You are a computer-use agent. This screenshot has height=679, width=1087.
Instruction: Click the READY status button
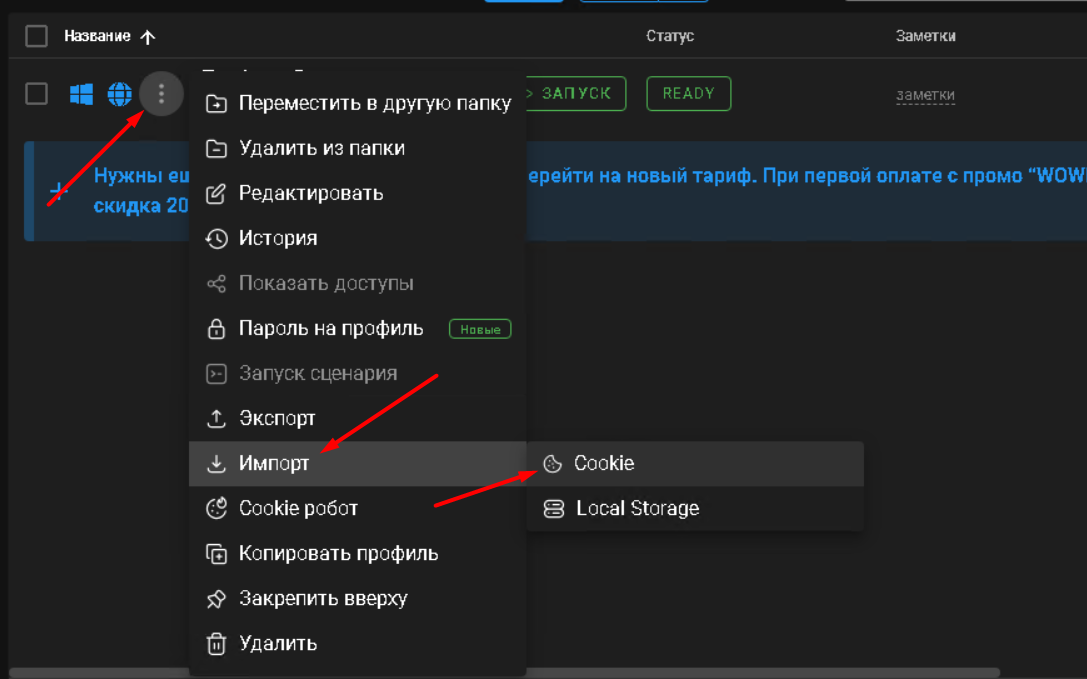coord(688,94)
